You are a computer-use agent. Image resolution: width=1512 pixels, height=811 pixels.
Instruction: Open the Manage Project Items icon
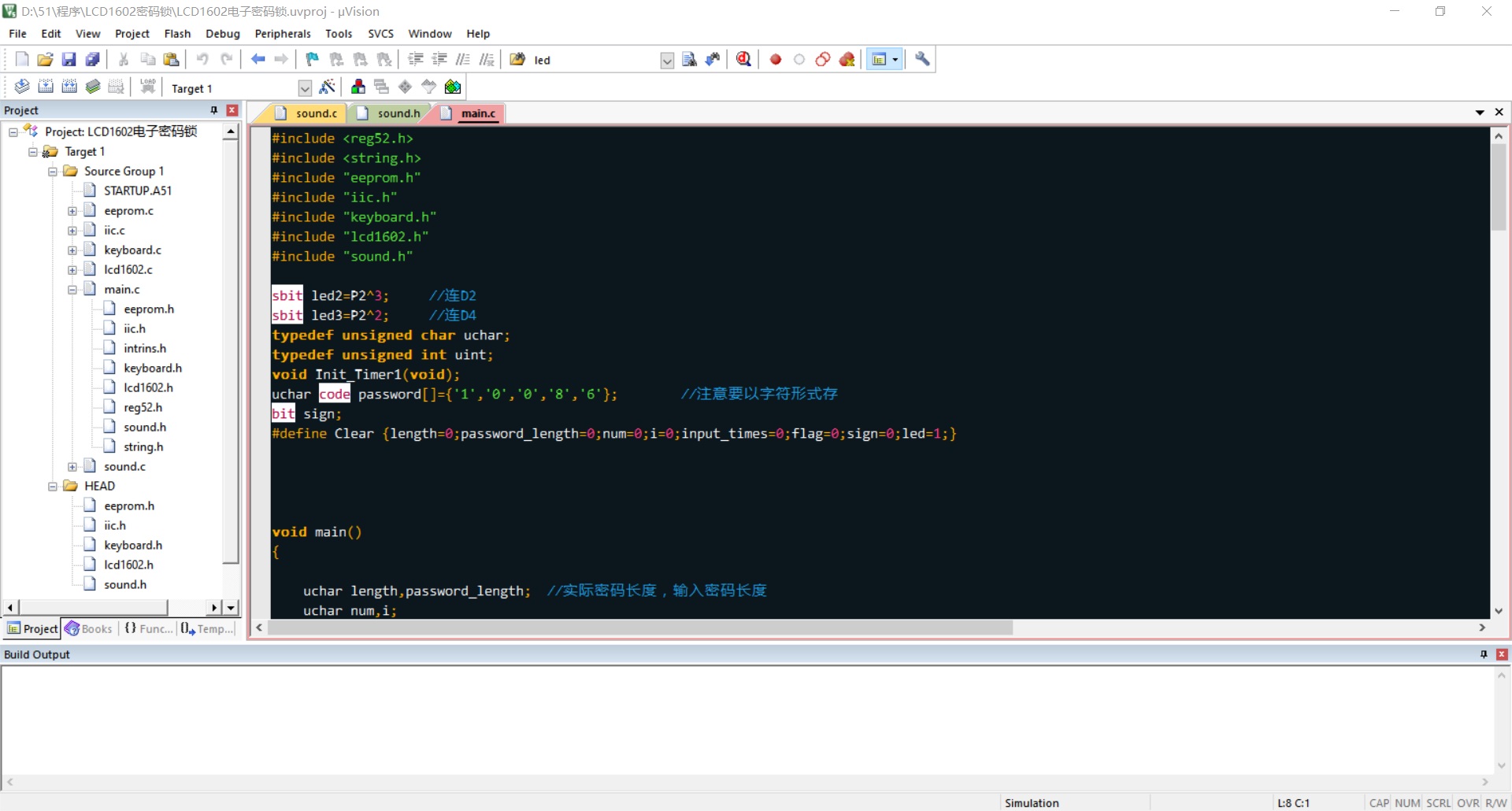pos(358,87)
